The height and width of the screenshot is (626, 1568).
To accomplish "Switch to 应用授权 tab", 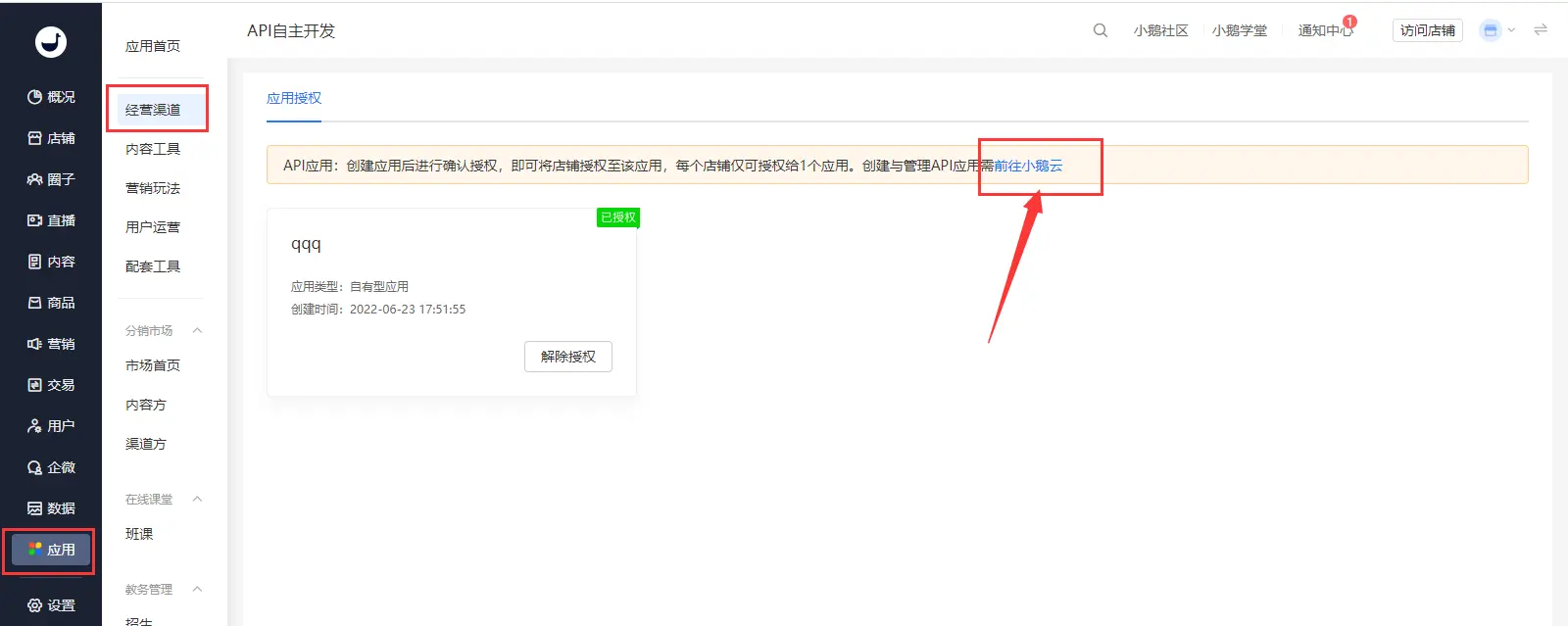I will pos(294,98).
